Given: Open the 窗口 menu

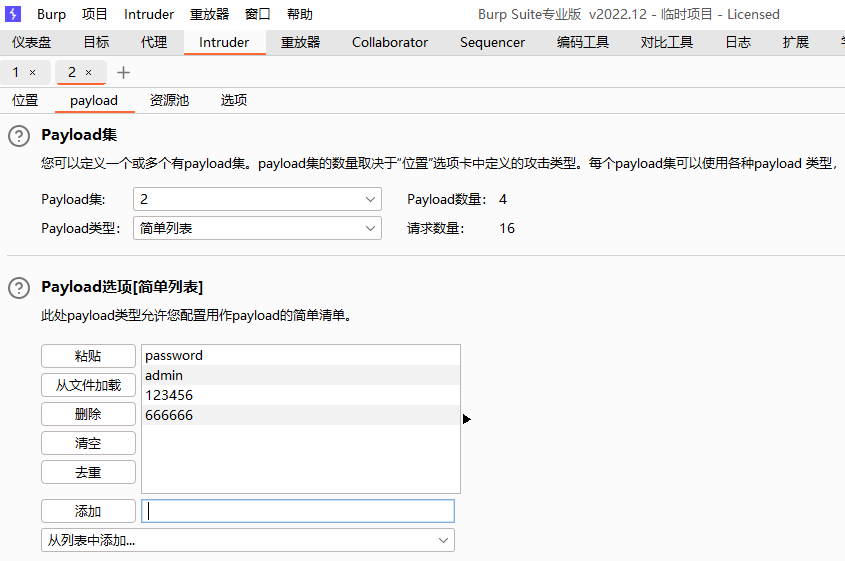Looking at the screenshot, I should (x=257, y=15).
